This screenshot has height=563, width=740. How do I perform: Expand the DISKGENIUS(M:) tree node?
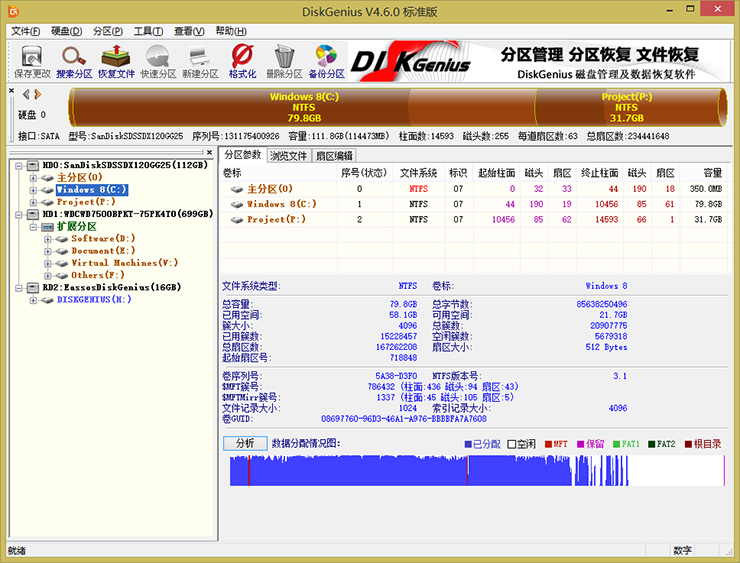pos(33,299)
